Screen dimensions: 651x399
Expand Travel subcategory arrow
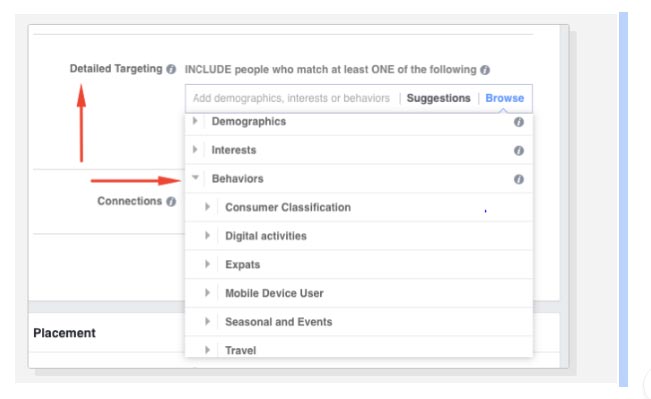[208, 350]
